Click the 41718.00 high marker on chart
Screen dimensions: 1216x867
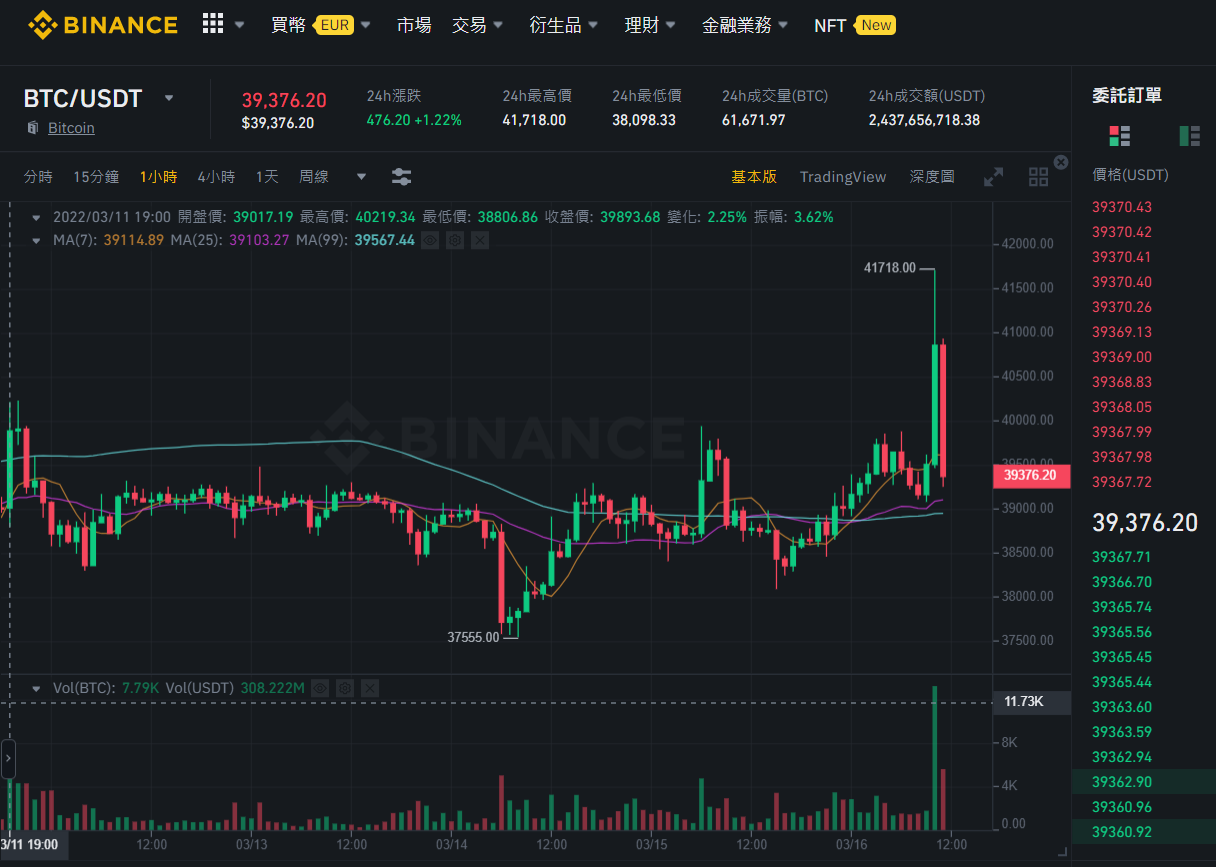890,268
